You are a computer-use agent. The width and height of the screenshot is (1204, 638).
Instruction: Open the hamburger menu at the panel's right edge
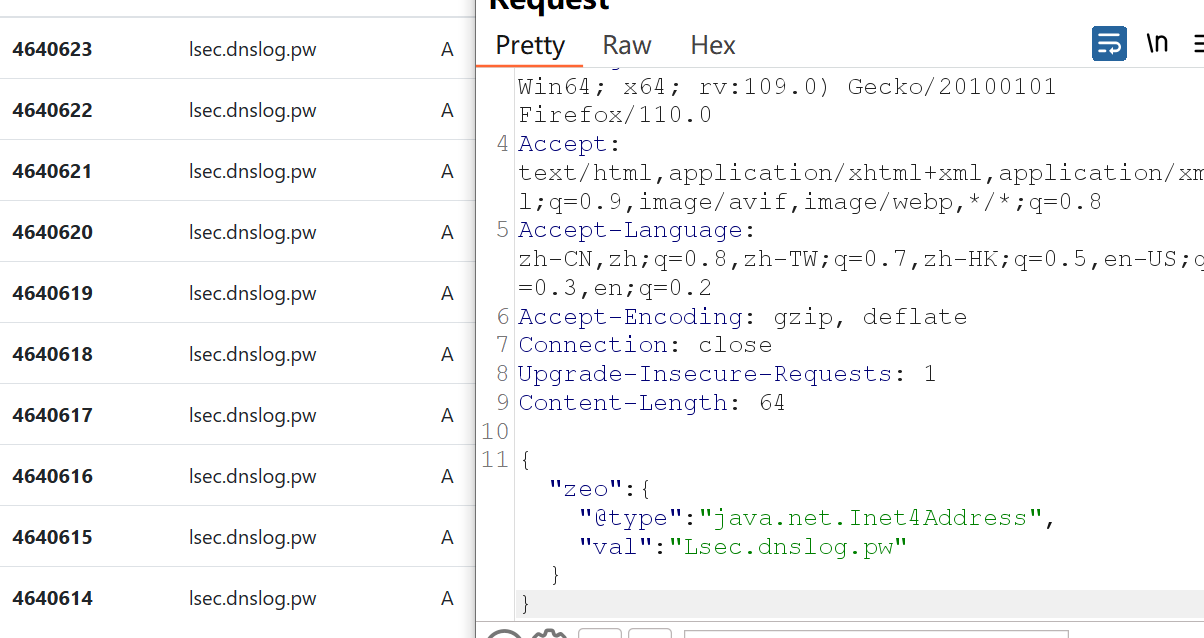point(1198,44)
